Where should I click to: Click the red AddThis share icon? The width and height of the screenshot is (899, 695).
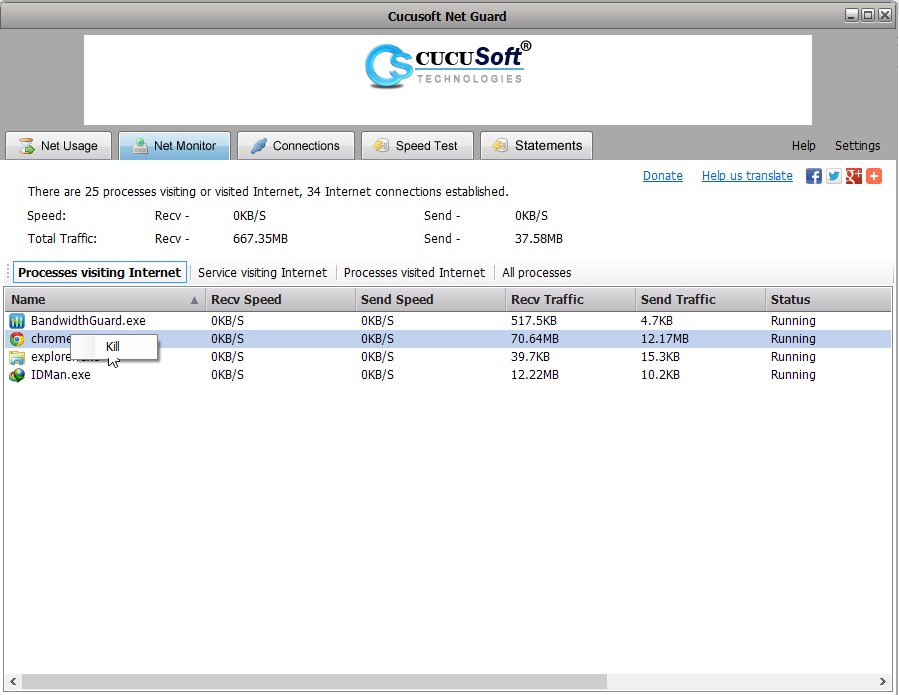(872, 175)
